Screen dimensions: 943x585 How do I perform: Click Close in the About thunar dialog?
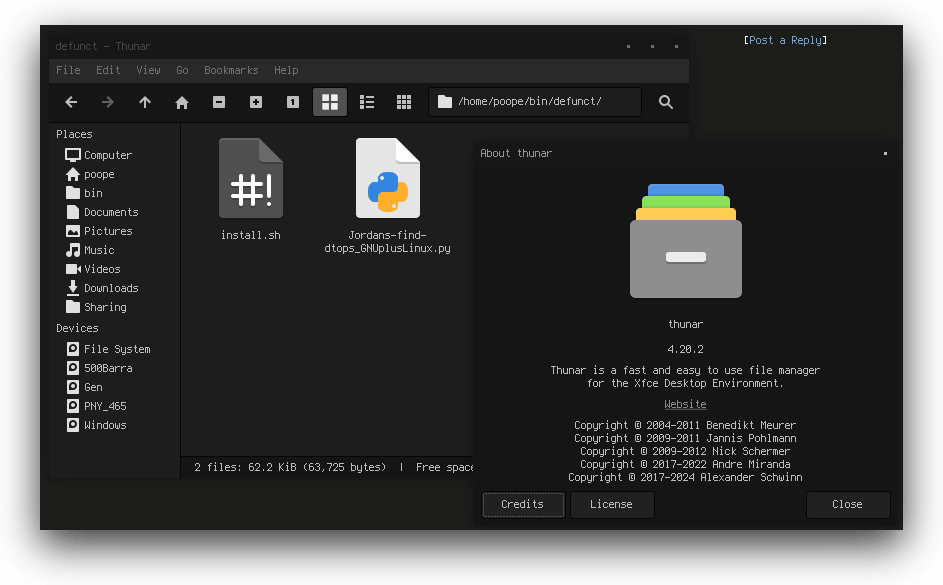pos(847,504)
